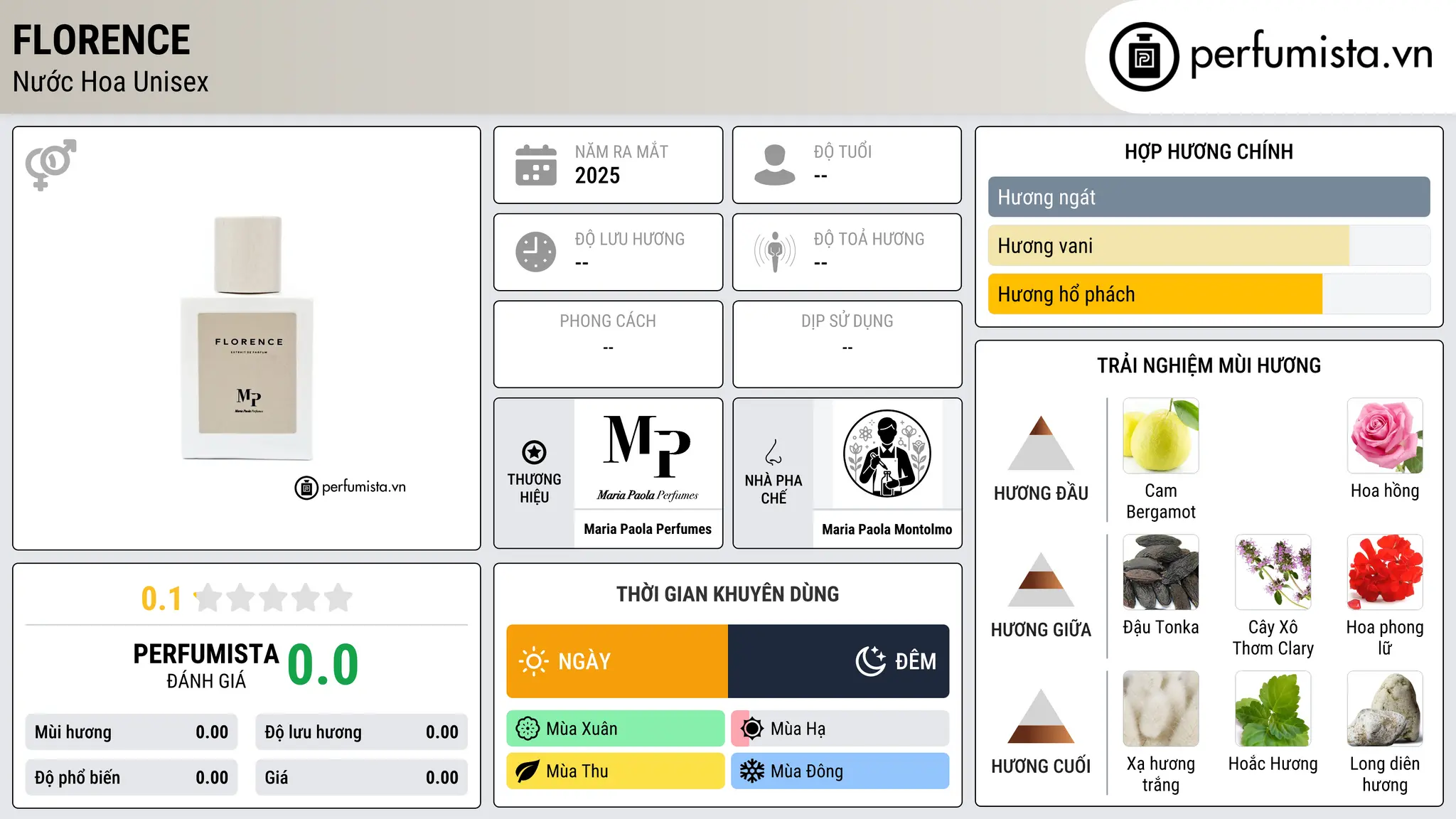Click the perfumista.vn site name in header
This screenshot has height=819, width=1456.
point(1312,53)
